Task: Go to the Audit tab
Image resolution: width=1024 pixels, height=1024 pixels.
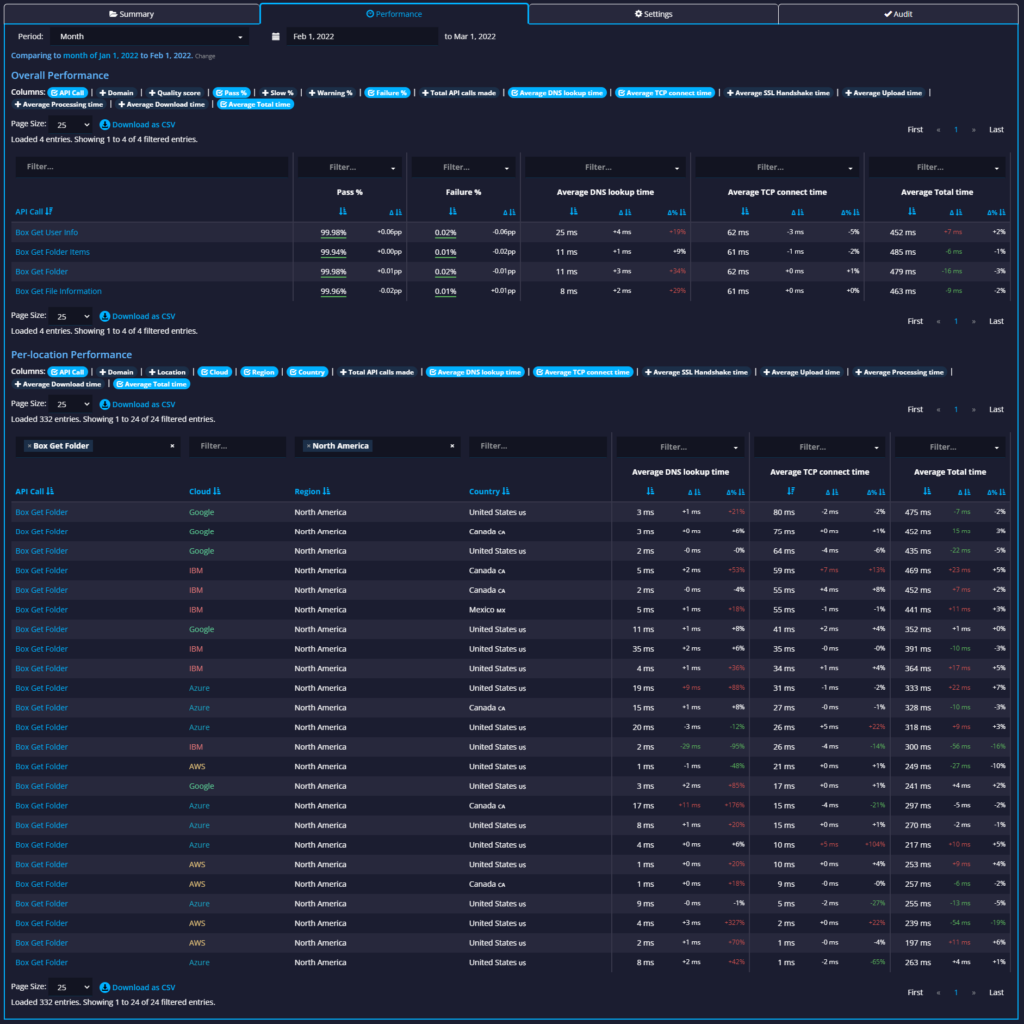Action: [898, 14]
